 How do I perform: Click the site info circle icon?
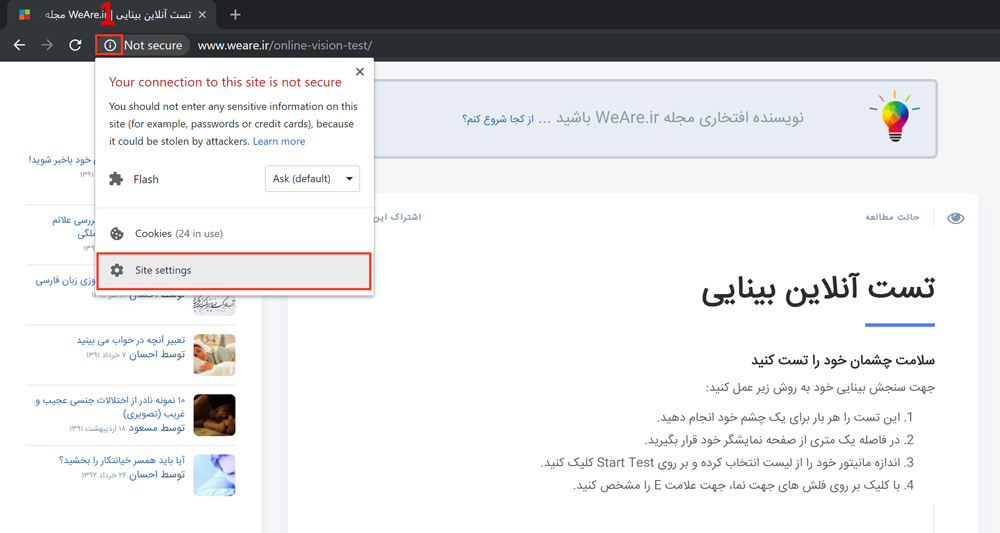(x=110, y=45)
